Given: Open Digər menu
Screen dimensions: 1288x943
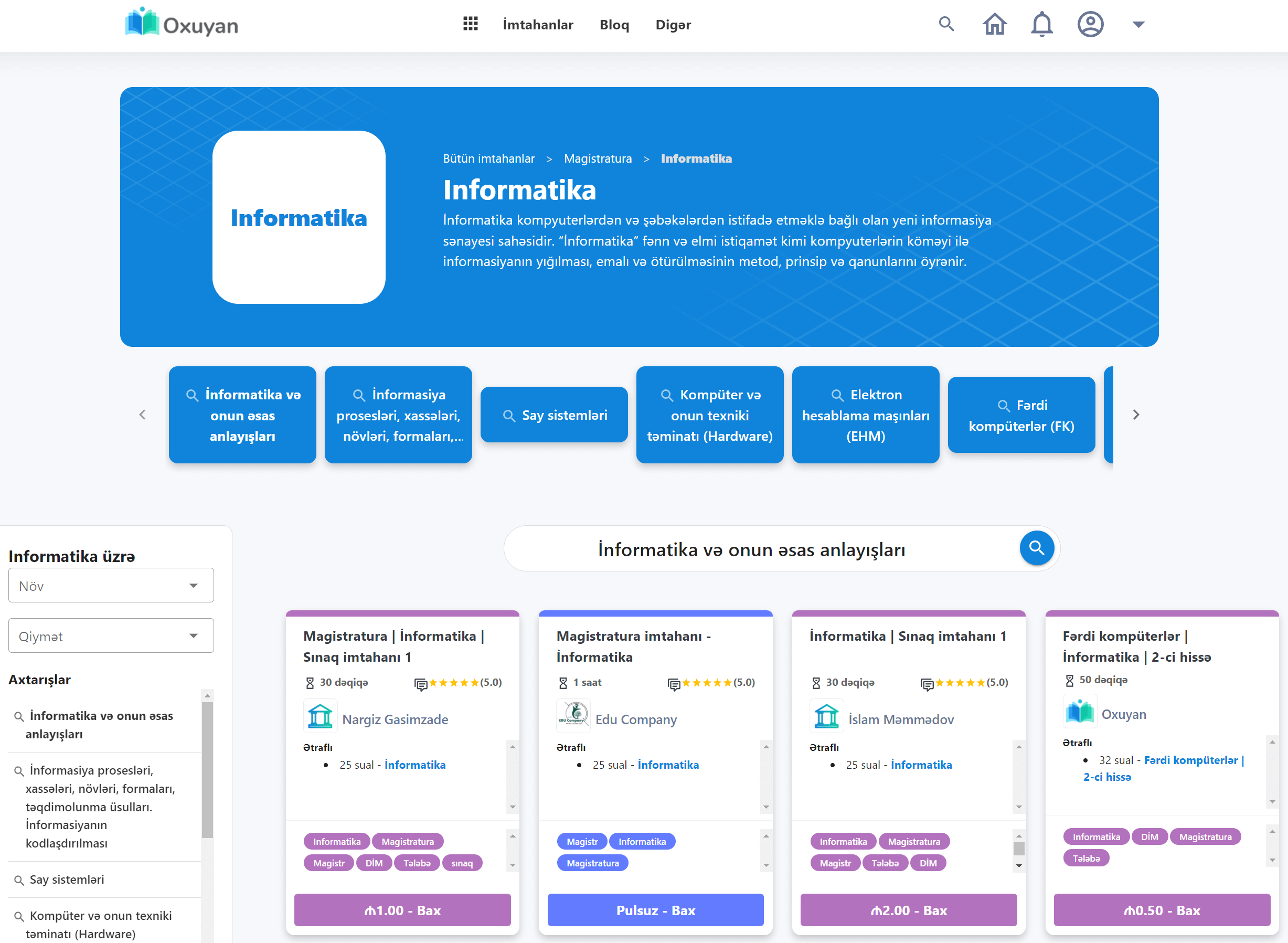Looking at the screenshot, I should pos(673,25).
